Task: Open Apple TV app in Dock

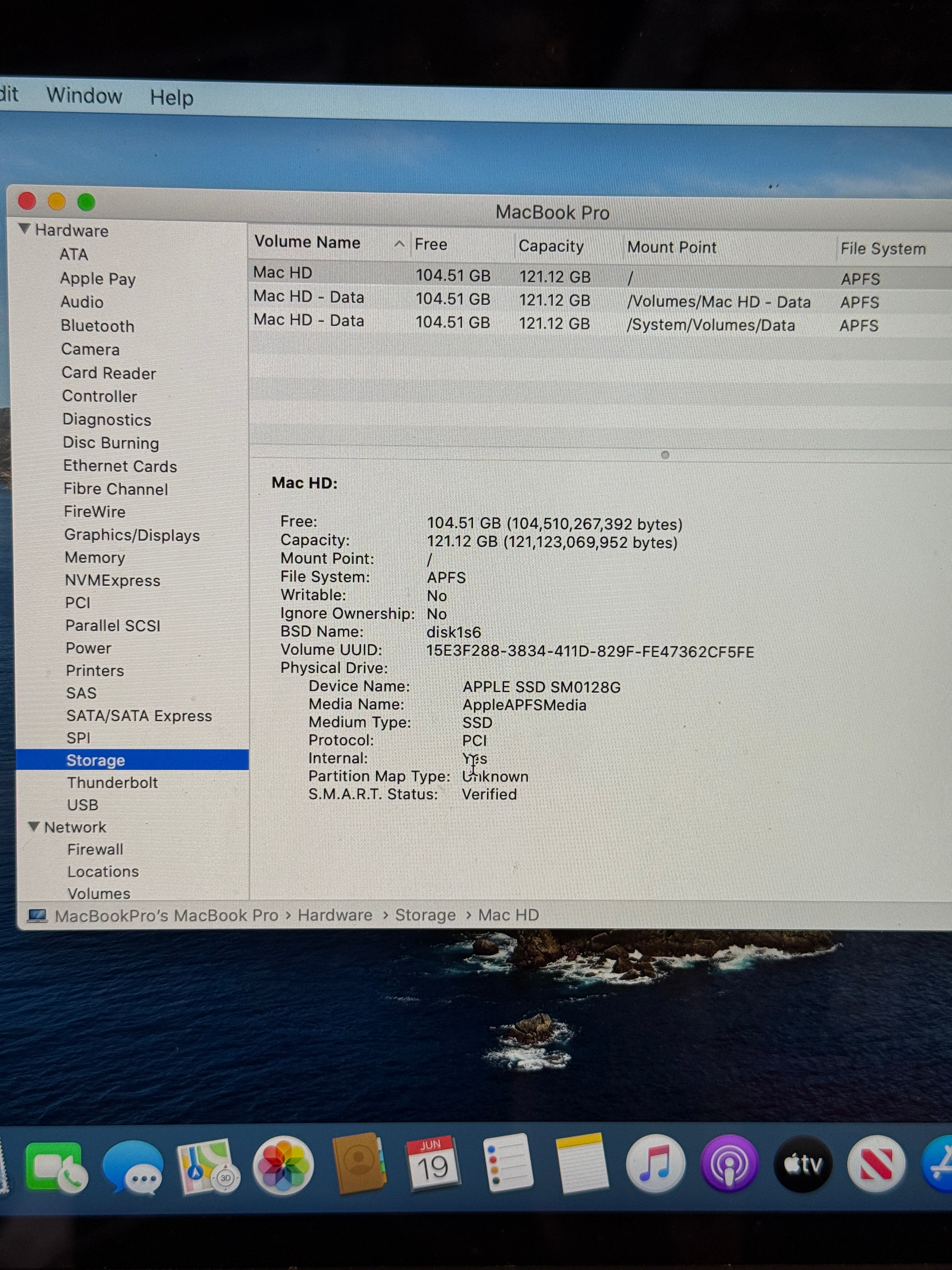Action: [x=802, y=1163]
